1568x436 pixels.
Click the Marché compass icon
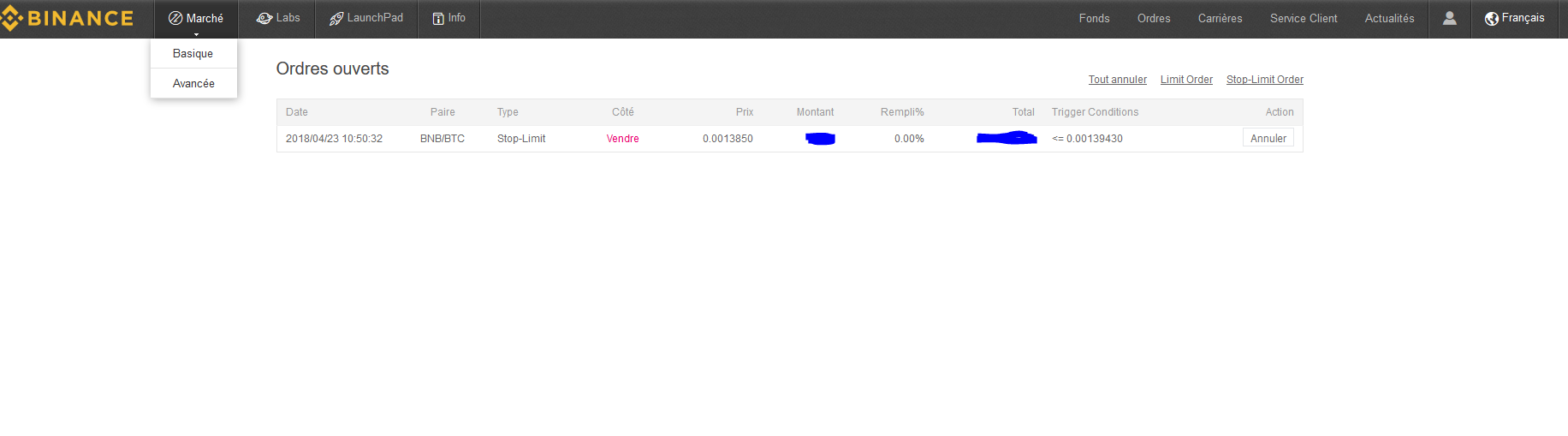point(175,18)
